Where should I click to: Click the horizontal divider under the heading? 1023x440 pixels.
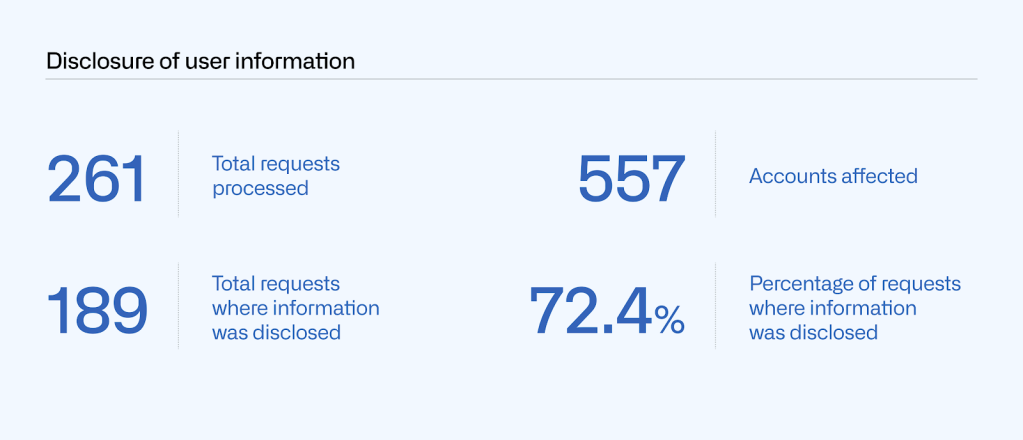coord(511,79)
